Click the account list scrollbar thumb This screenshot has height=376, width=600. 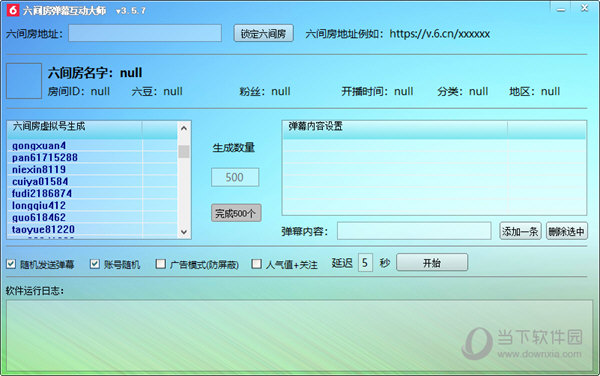coord(184,151)
